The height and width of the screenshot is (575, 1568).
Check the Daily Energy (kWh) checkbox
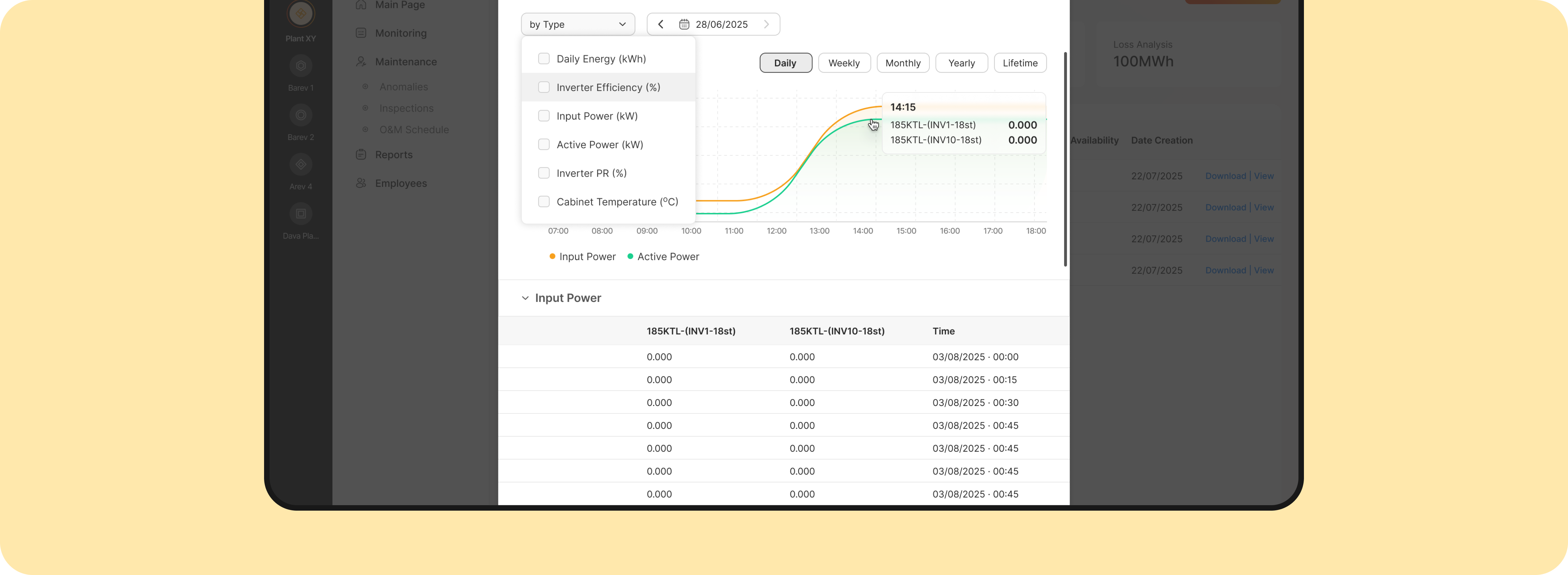[x=544, y=59]
